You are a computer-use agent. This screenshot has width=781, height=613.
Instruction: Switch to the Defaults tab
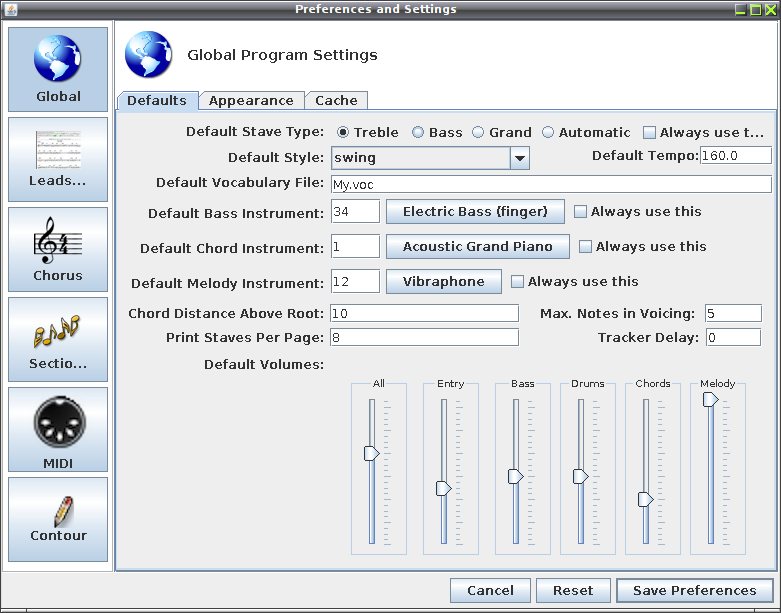click(x=157, y=101)
